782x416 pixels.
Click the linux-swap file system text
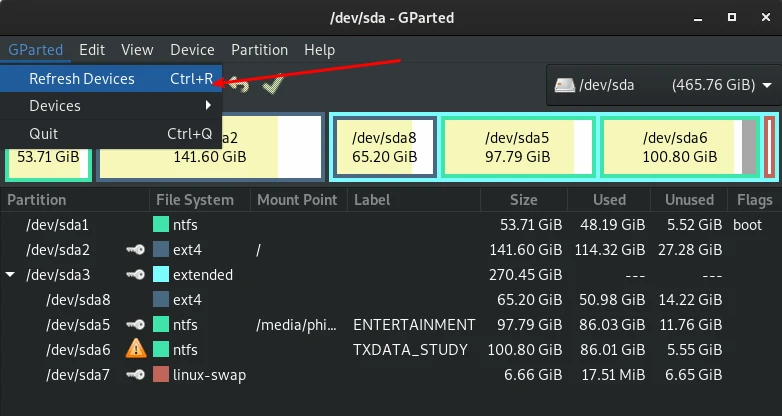tap(209, 375)
